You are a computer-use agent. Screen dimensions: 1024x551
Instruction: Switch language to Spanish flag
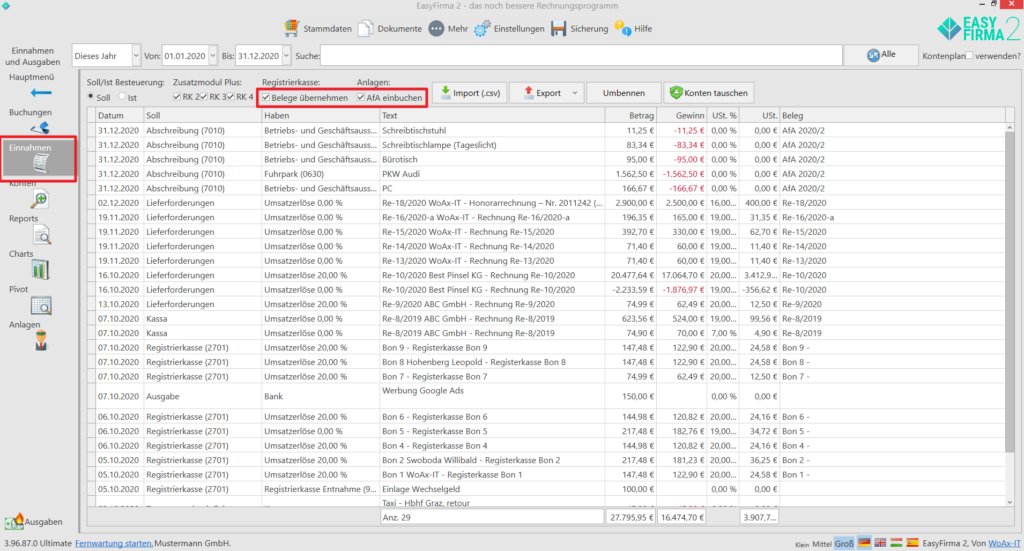tap(912, 543)
